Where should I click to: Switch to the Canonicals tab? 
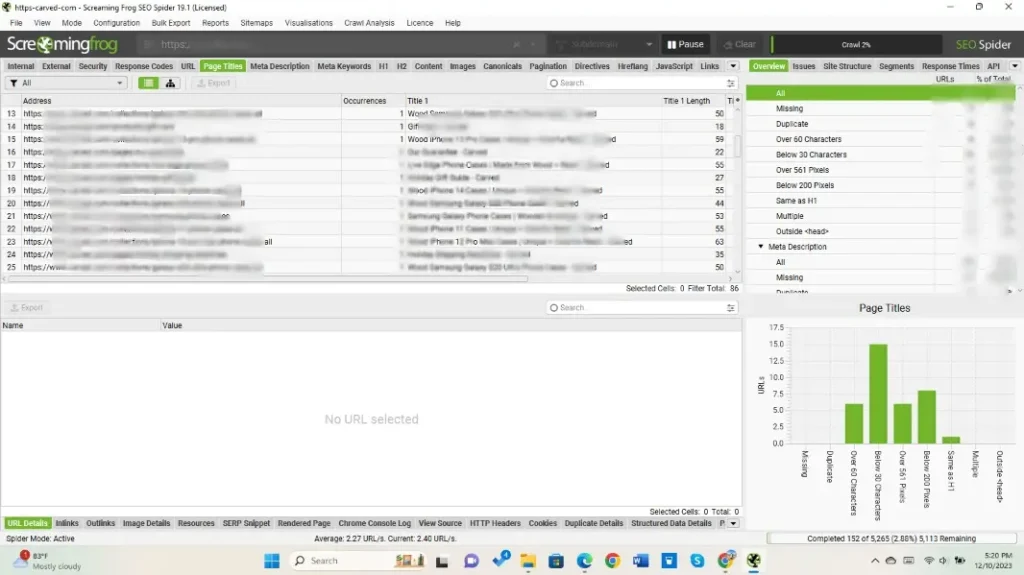tap(502, 66)
